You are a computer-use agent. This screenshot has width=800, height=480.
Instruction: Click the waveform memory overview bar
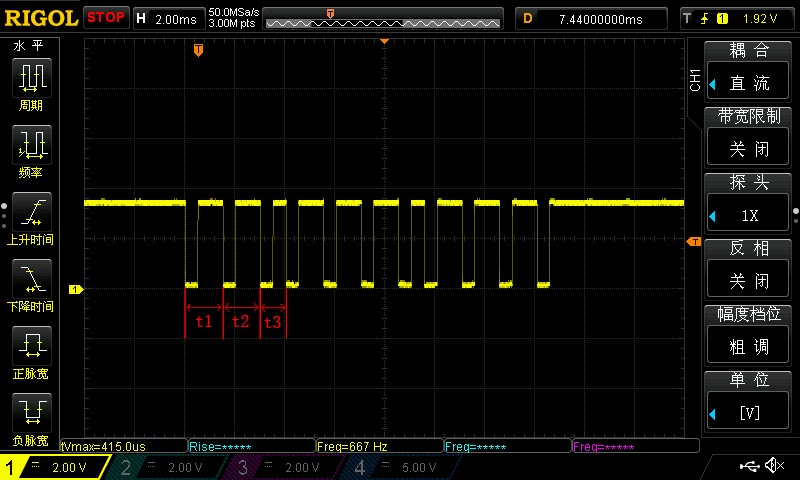point(383,19)
